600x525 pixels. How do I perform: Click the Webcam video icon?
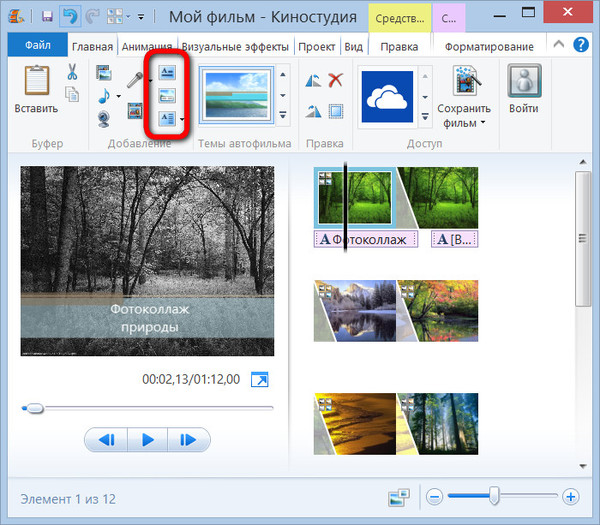coord(105,119)
